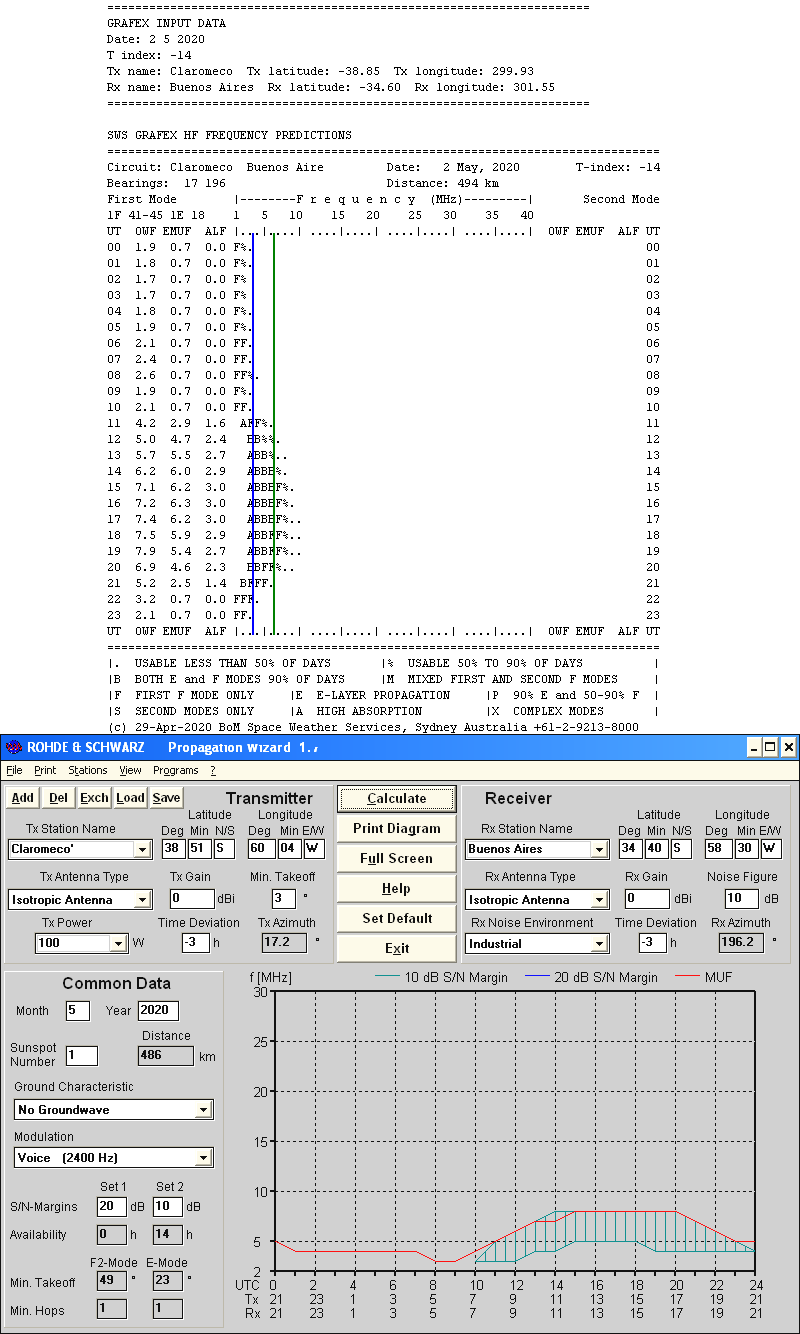Image resolution: width=800 pixels, height=1334 pixels.
Task: Click the Rohde & Schwarz title bar icon
Action: click(14, 747)
